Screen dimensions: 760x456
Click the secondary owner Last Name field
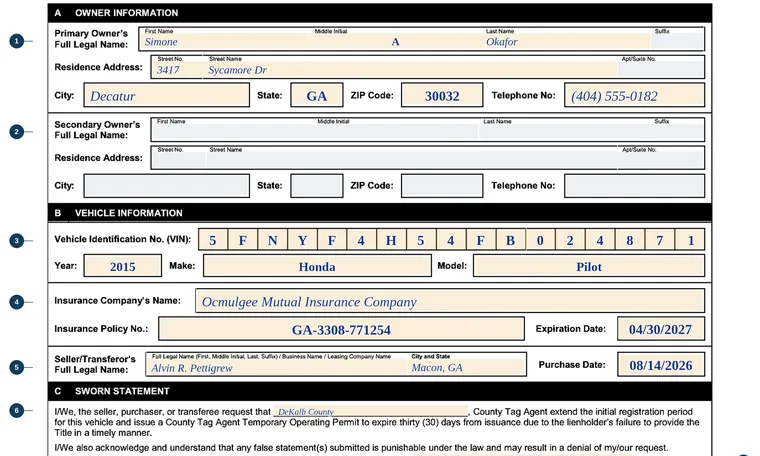[565, 130]
